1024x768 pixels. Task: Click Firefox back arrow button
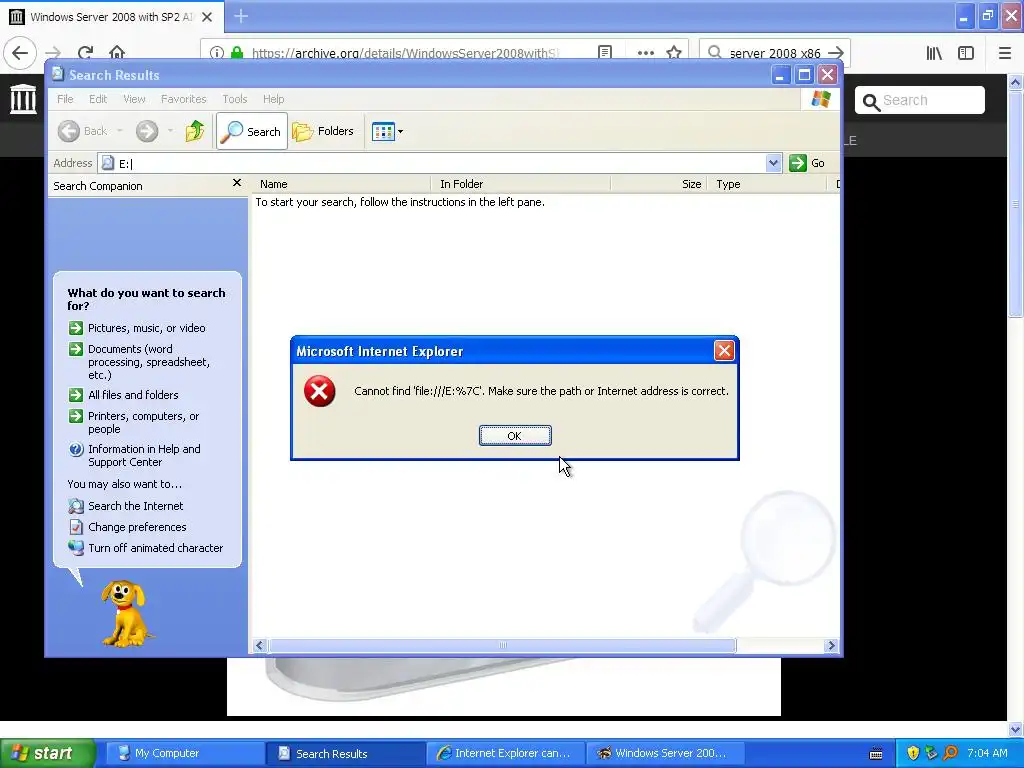coord(20,53)
